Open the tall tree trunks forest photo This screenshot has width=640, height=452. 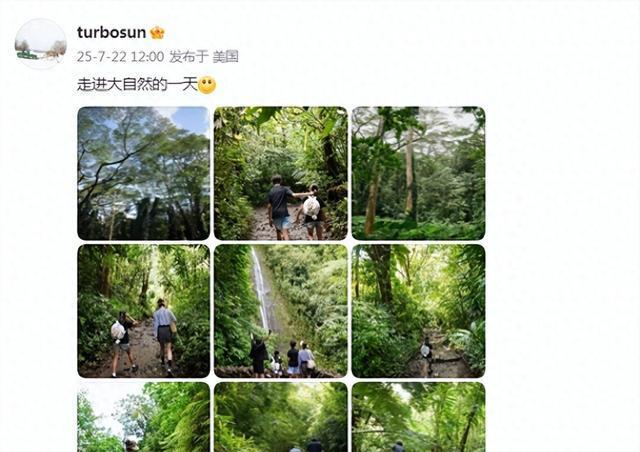tap(418, 173)
